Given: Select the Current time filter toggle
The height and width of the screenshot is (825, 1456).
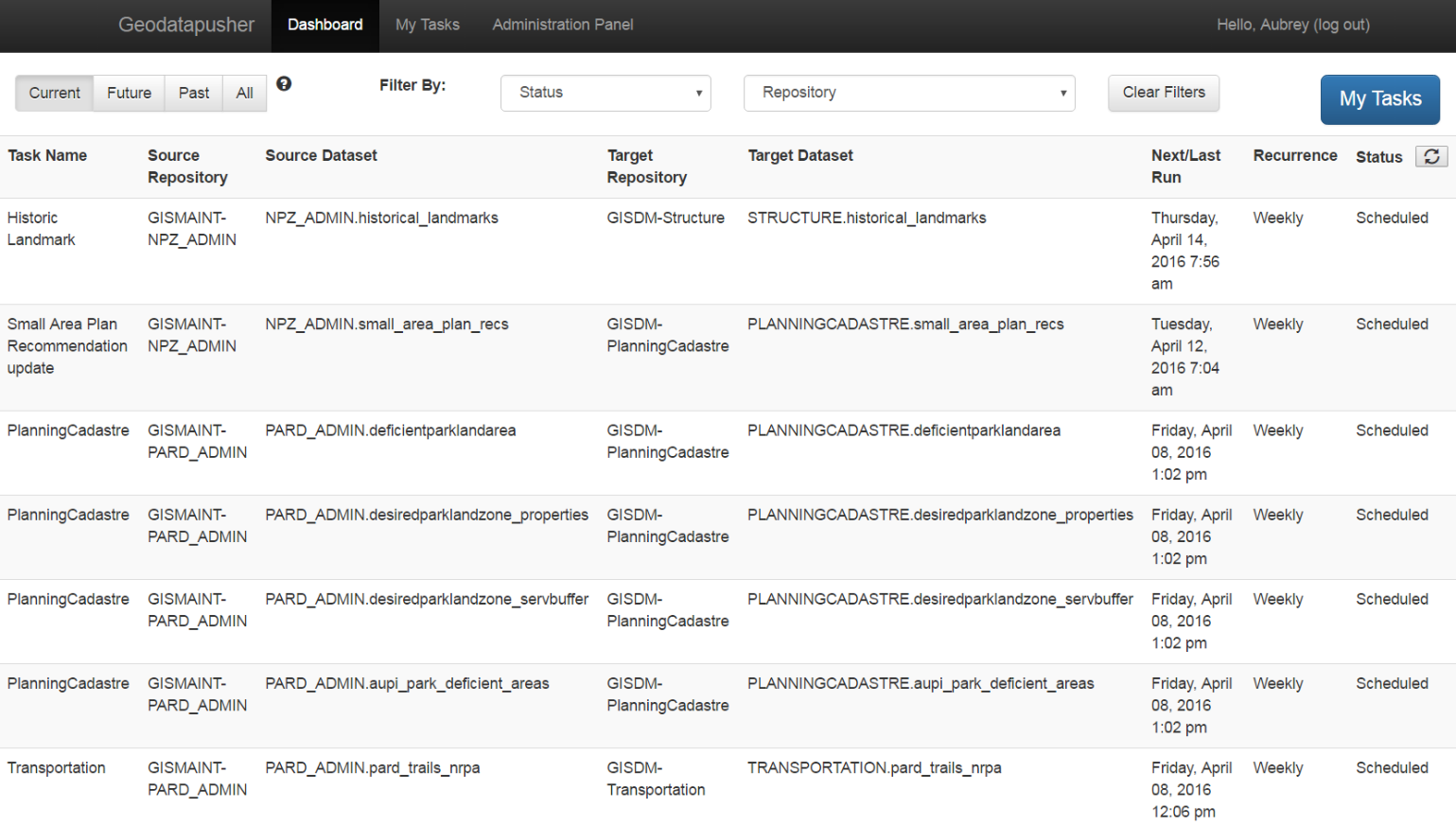Looking at the screenshot, I should 54,94.
